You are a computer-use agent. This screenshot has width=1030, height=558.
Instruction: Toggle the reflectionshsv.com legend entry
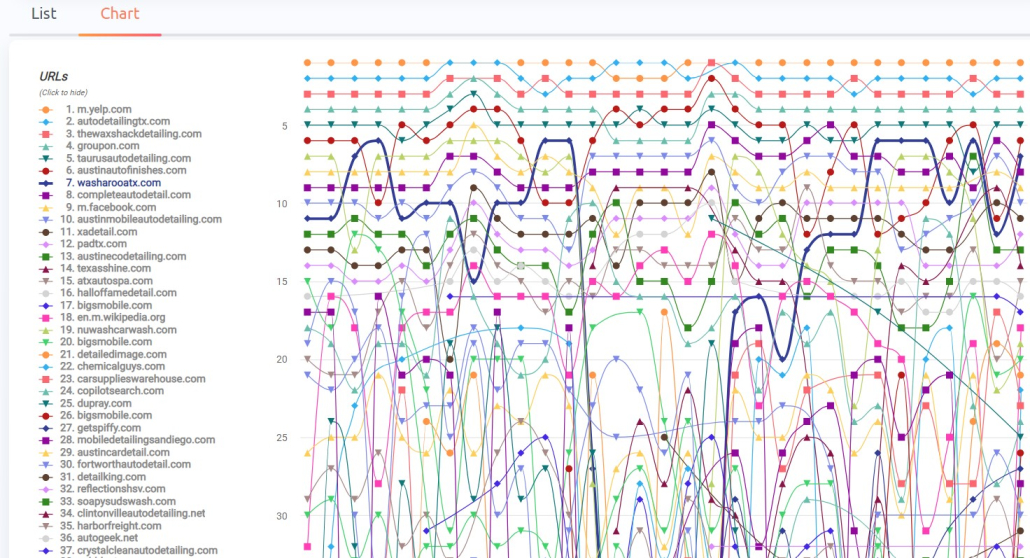pos(112,489)
